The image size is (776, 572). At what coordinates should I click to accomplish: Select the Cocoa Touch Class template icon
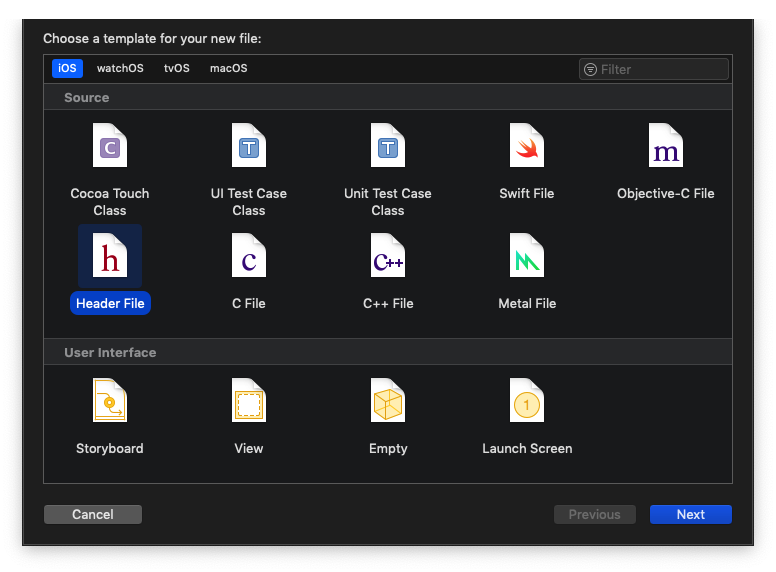point(110,146)
